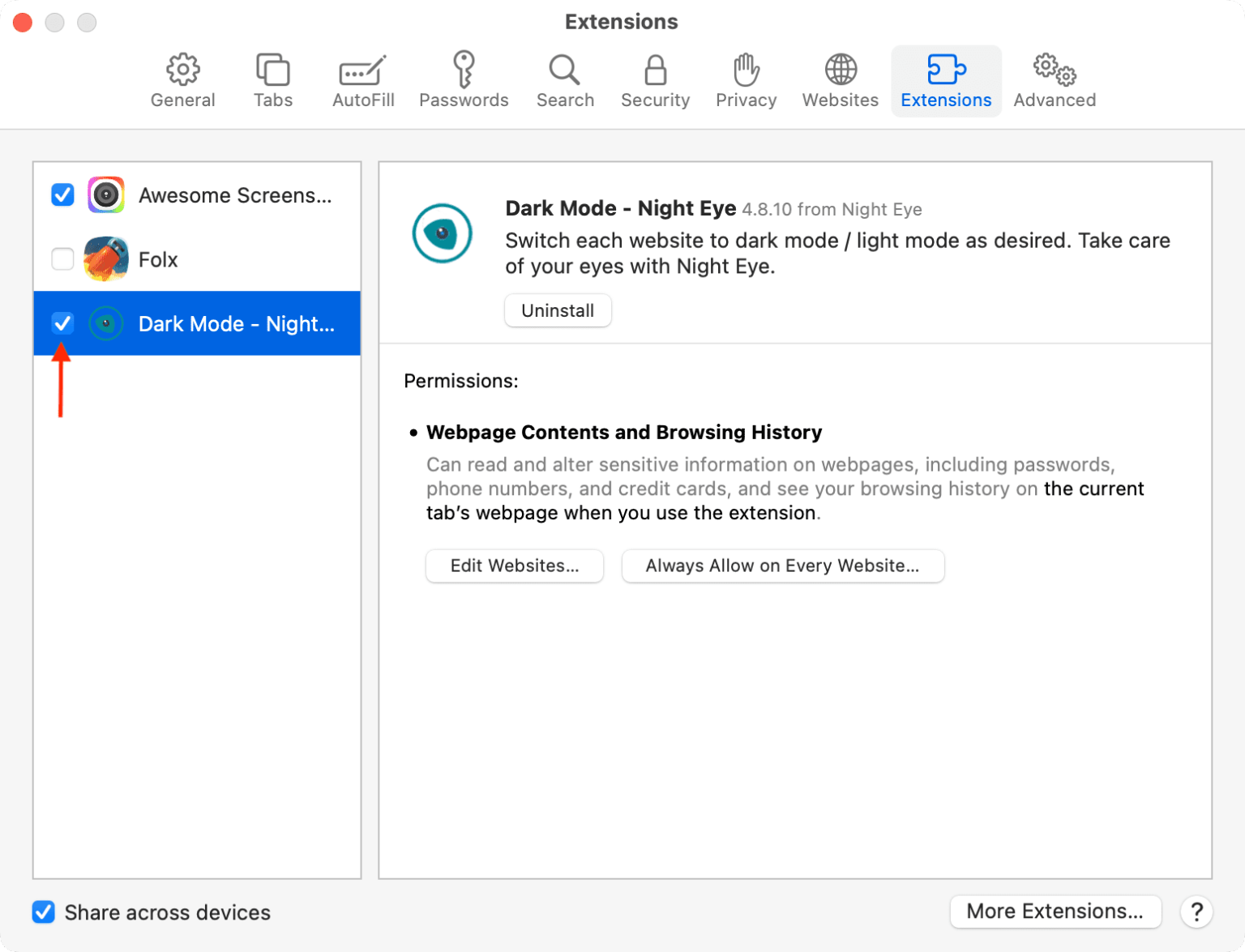Image resolution: width=1245 pixels, height=952 pixels.
Task: Open the Passwords key icon
Action: click(x=464, y=69)
